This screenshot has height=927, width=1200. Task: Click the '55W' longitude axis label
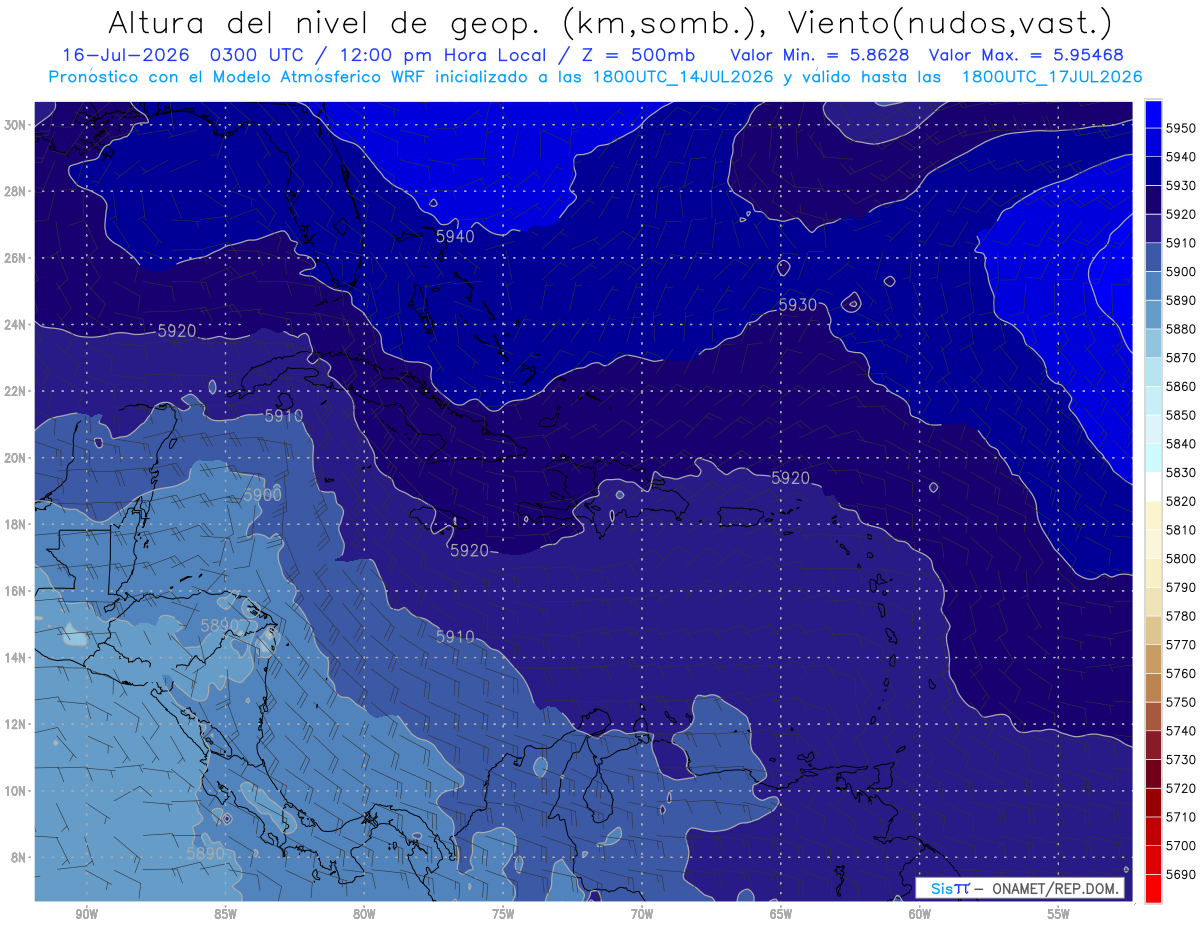pos(1059,914)
